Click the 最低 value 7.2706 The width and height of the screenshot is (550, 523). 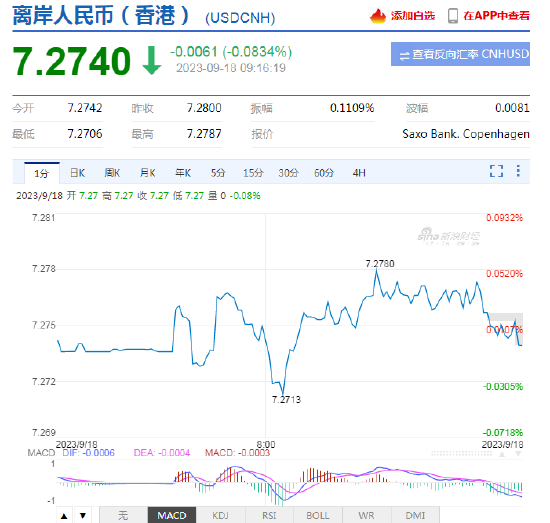coord(85,134)
